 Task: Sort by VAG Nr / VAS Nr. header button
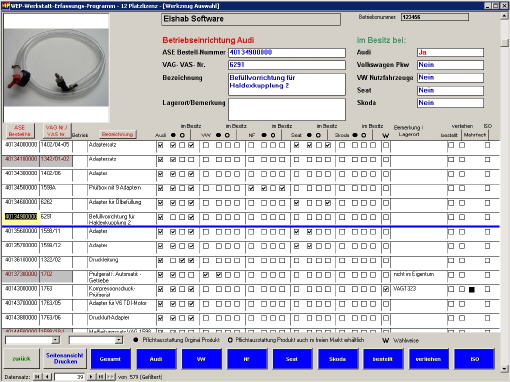[x=56, y=131]
